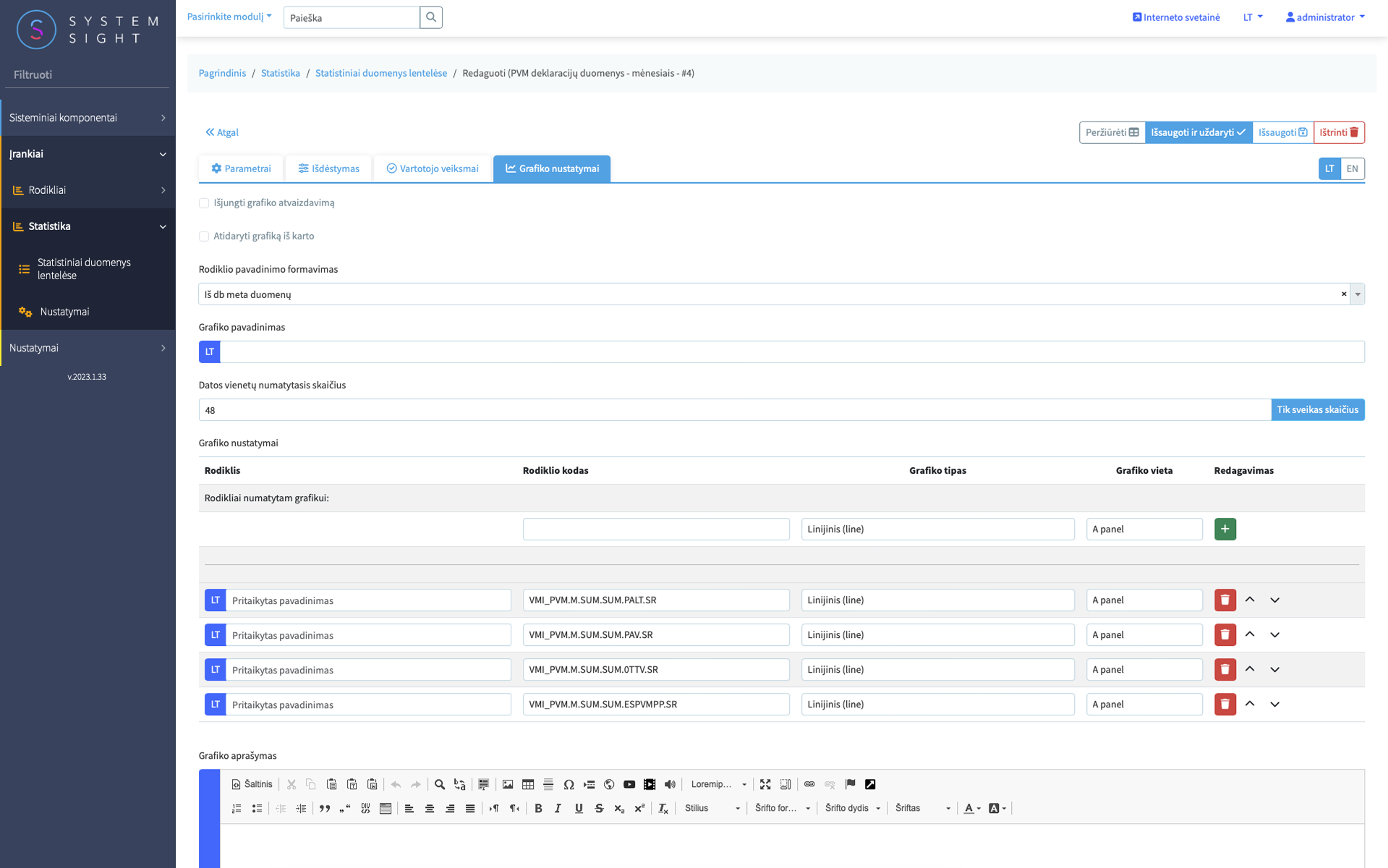Click 'Išsaugoti ir uždaryti' button
The width and height of the screenshot is (1388, 868).
pos(1198,132)
